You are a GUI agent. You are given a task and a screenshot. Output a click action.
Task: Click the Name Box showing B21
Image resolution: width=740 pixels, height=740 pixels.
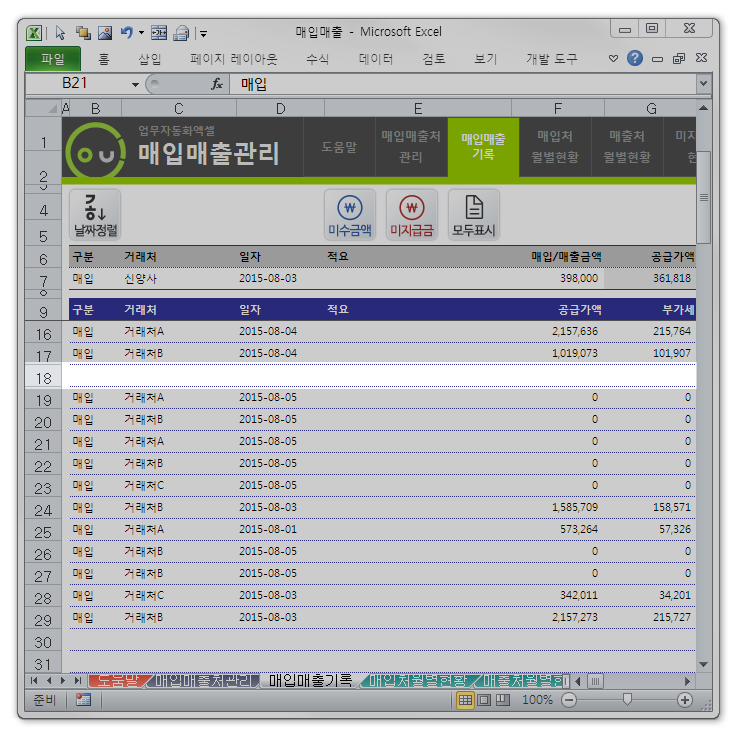78,84
